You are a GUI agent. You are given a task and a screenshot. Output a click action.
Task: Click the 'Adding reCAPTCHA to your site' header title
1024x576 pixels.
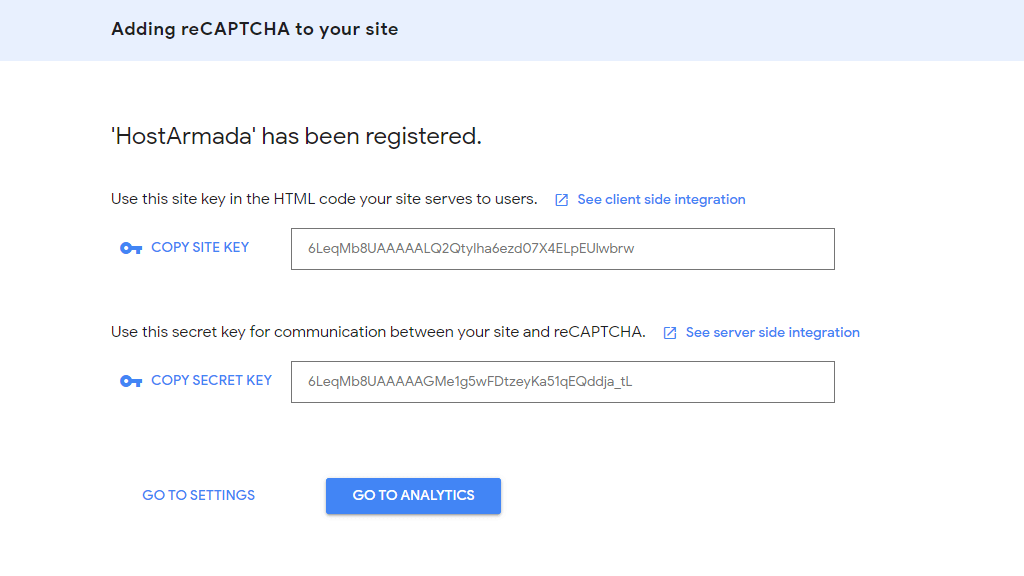pos(254,29)
